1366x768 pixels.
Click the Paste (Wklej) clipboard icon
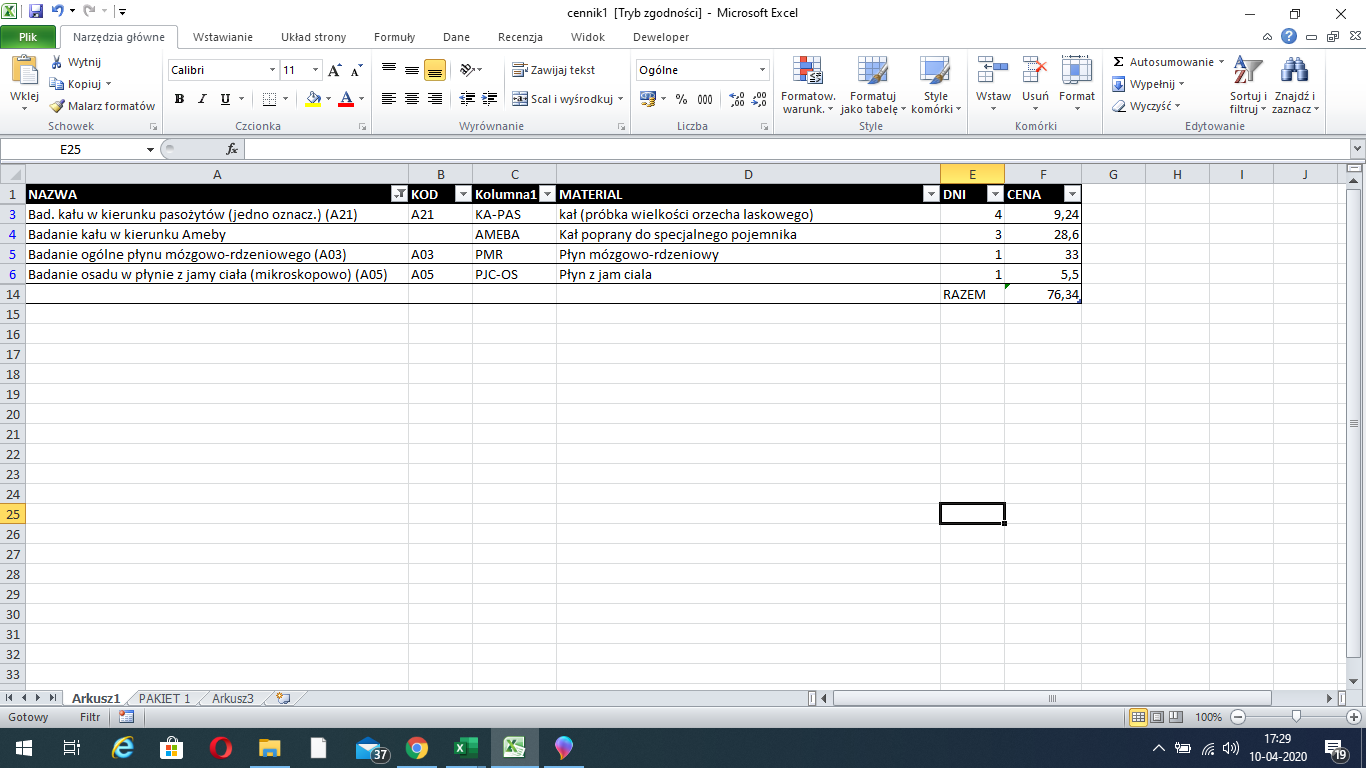23,71
